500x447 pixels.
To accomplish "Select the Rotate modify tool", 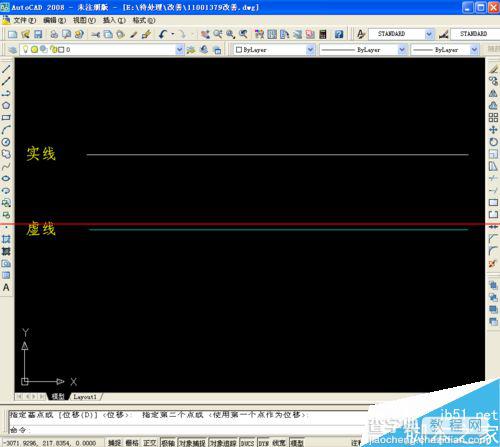I will coord(493,142).
